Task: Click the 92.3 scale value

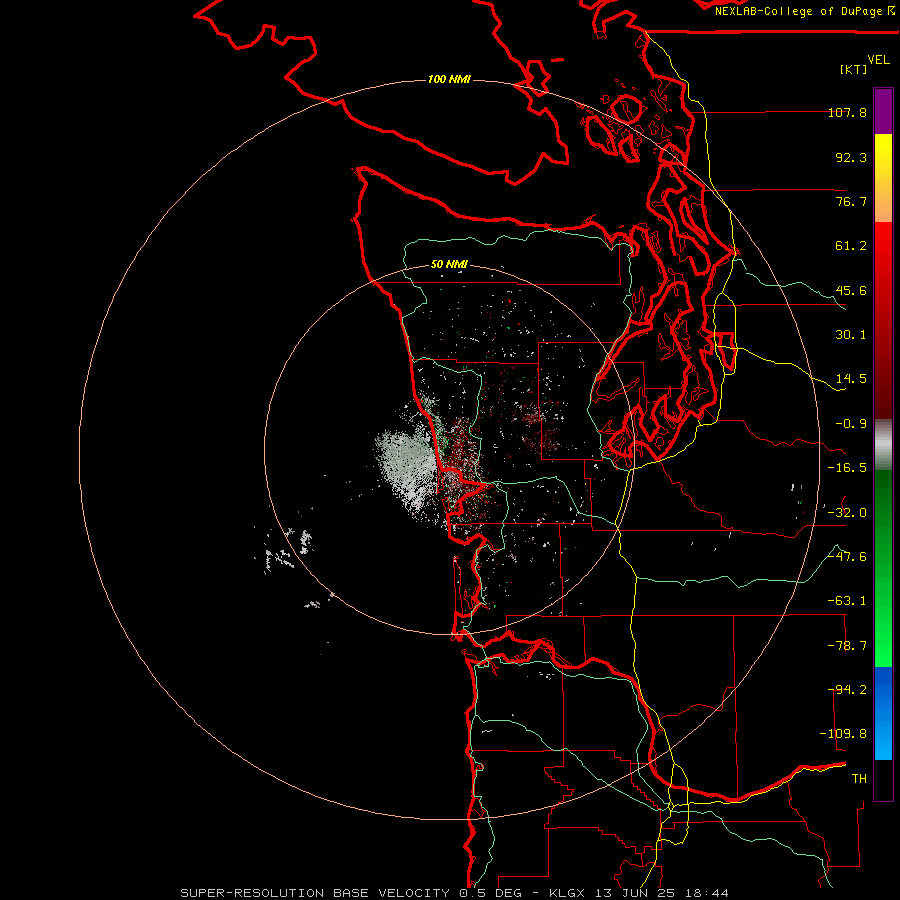Action: pos(851,157)
